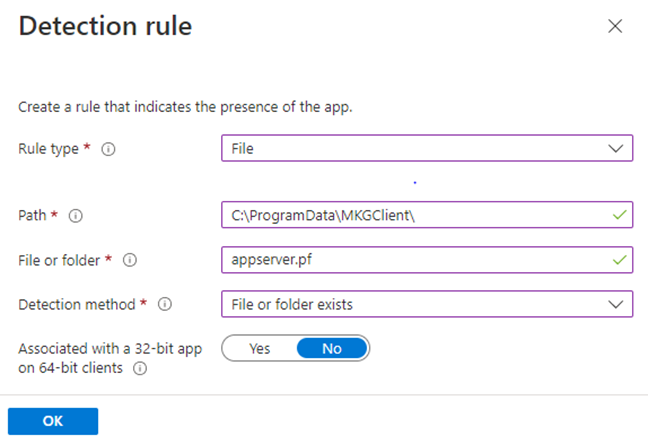The image size is (648, 443).
Task: Click the Detection method info icon
Action: pyautogui.click(x=166, y=304)
